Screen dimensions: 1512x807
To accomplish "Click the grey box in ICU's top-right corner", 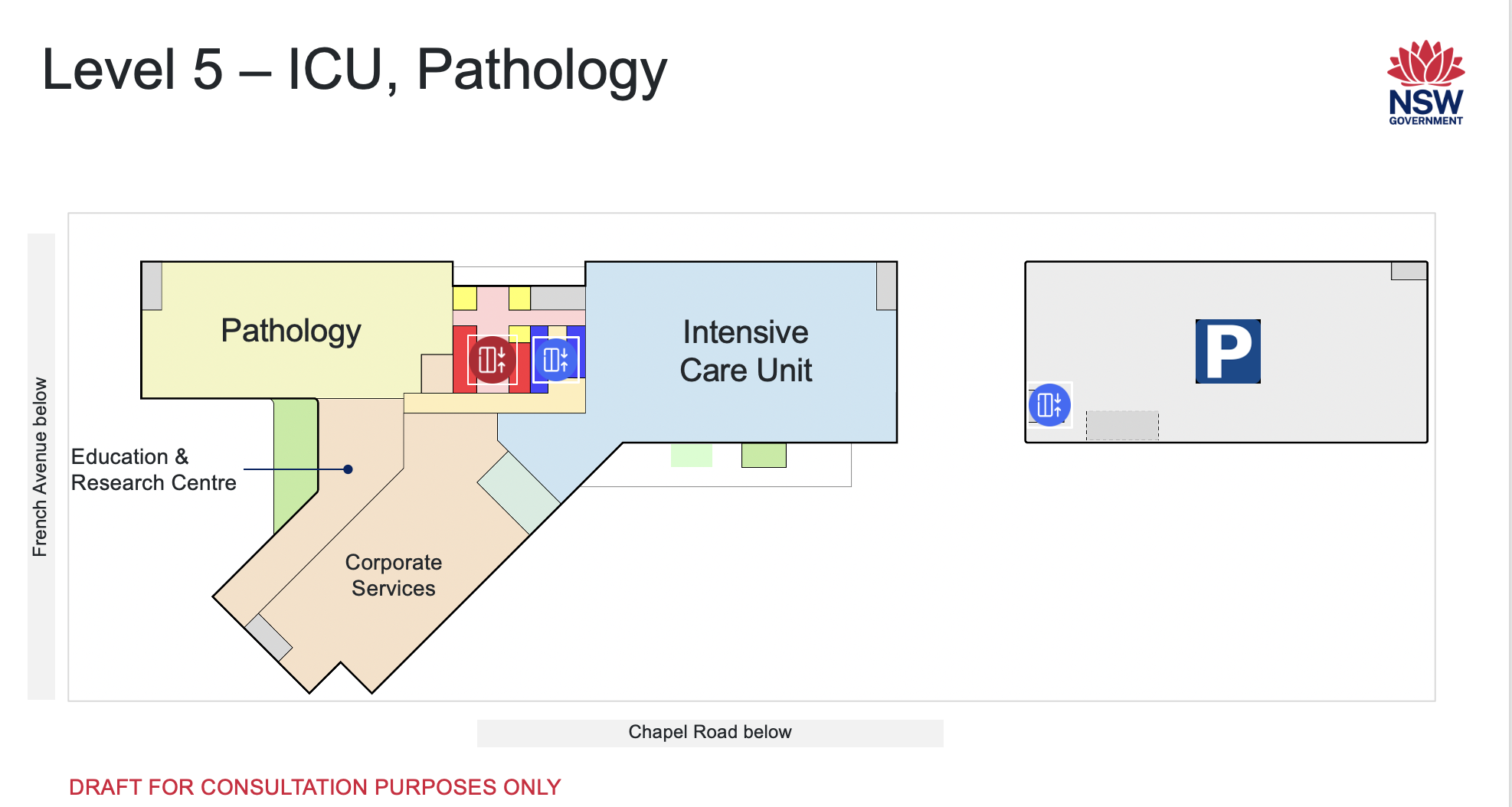I will (886, 286).
